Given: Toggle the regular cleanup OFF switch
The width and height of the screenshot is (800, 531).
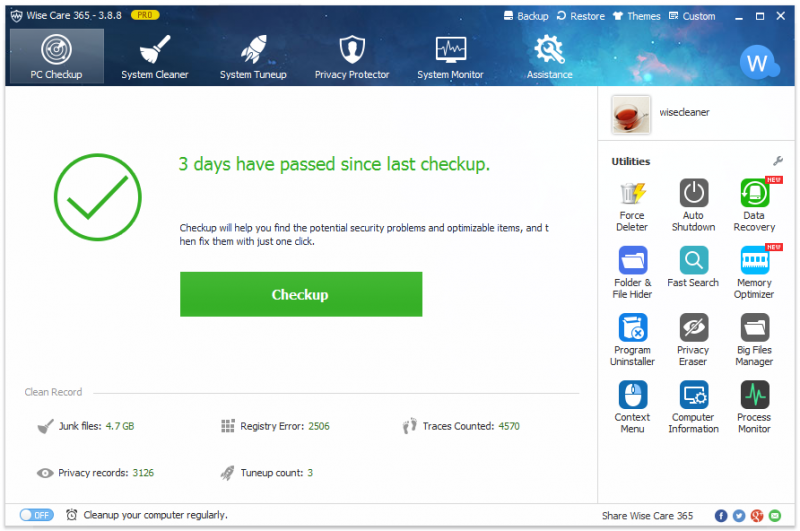Looking at the screenshot, I should [x=36, y=515].
